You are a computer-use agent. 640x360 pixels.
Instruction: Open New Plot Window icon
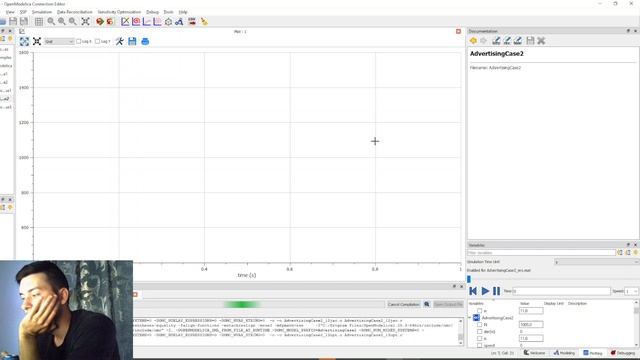tap(125, 22)
